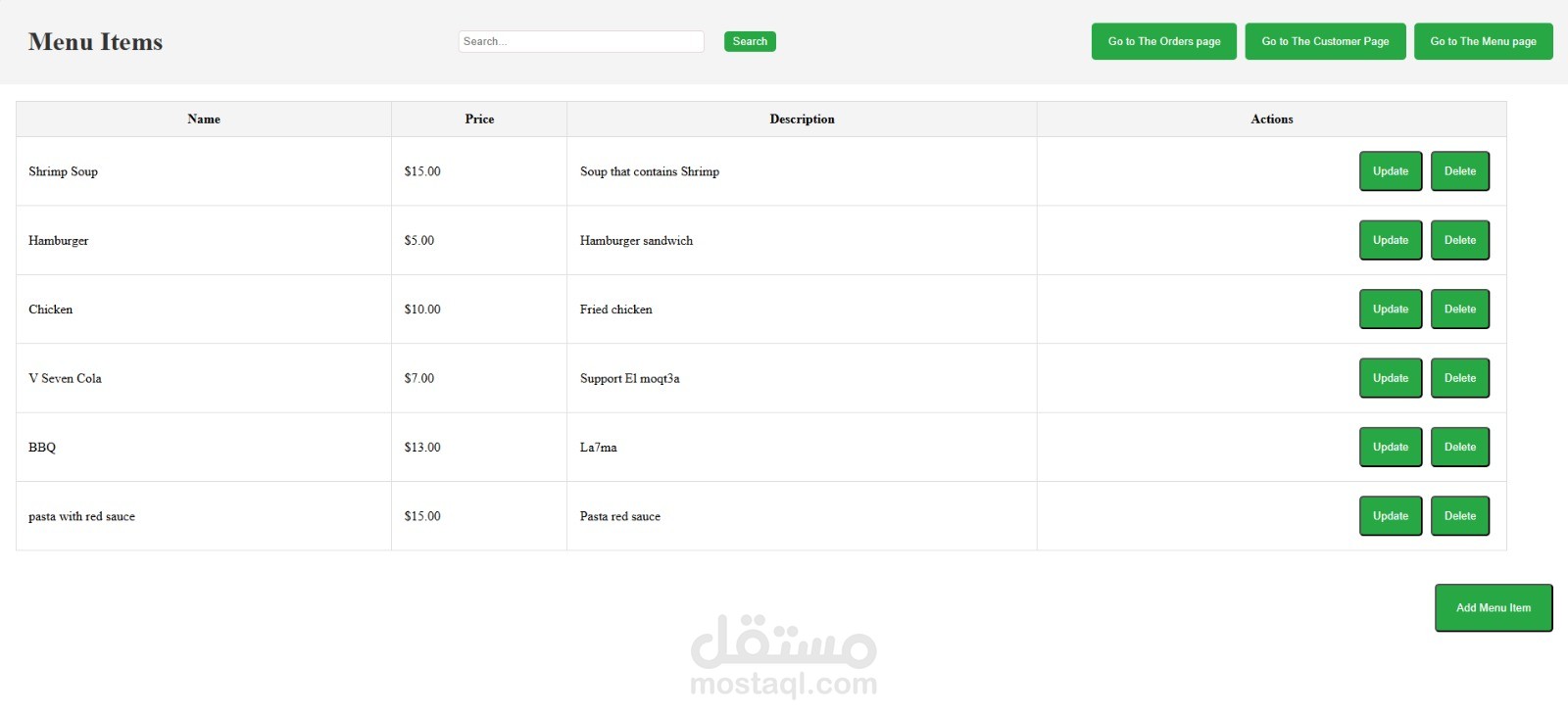Image resolution: width=1568 pixels, height=715 pixels.
Task: Click the Name column header
Action: click(x=204, y=119)
